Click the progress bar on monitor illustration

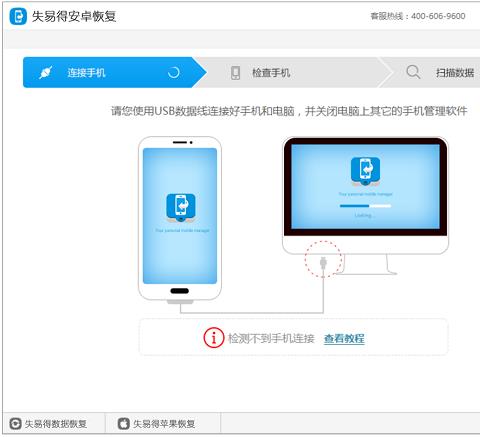[x=365, y=206]
